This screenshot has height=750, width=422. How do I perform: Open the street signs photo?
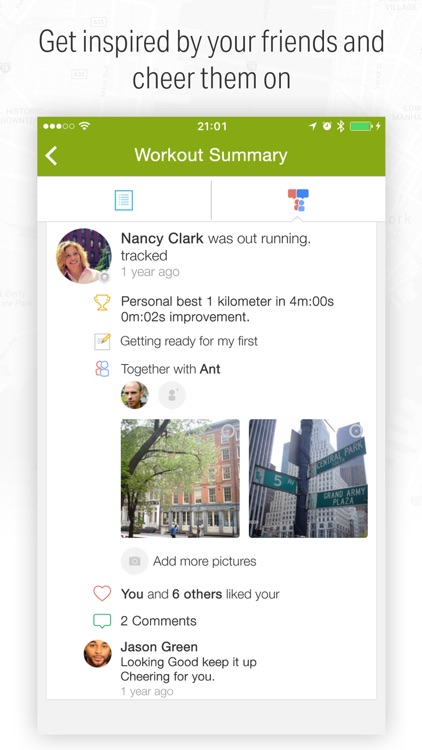point(309,478)
